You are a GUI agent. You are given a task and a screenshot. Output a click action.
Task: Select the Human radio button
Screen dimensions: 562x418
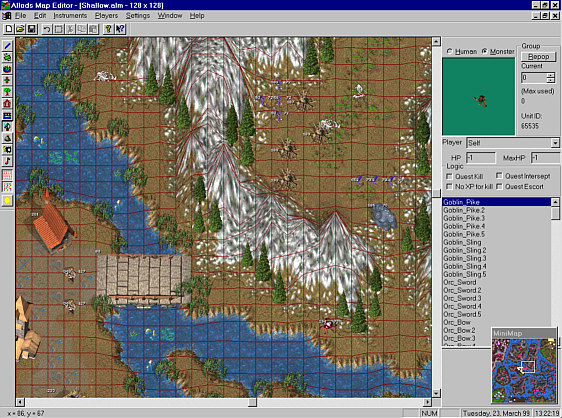click(449, 52)
